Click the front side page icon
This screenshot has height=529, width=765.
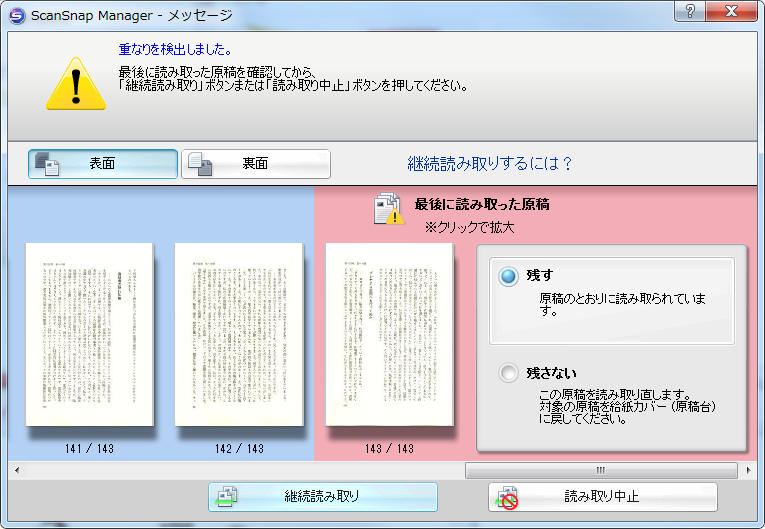(47, 164)
